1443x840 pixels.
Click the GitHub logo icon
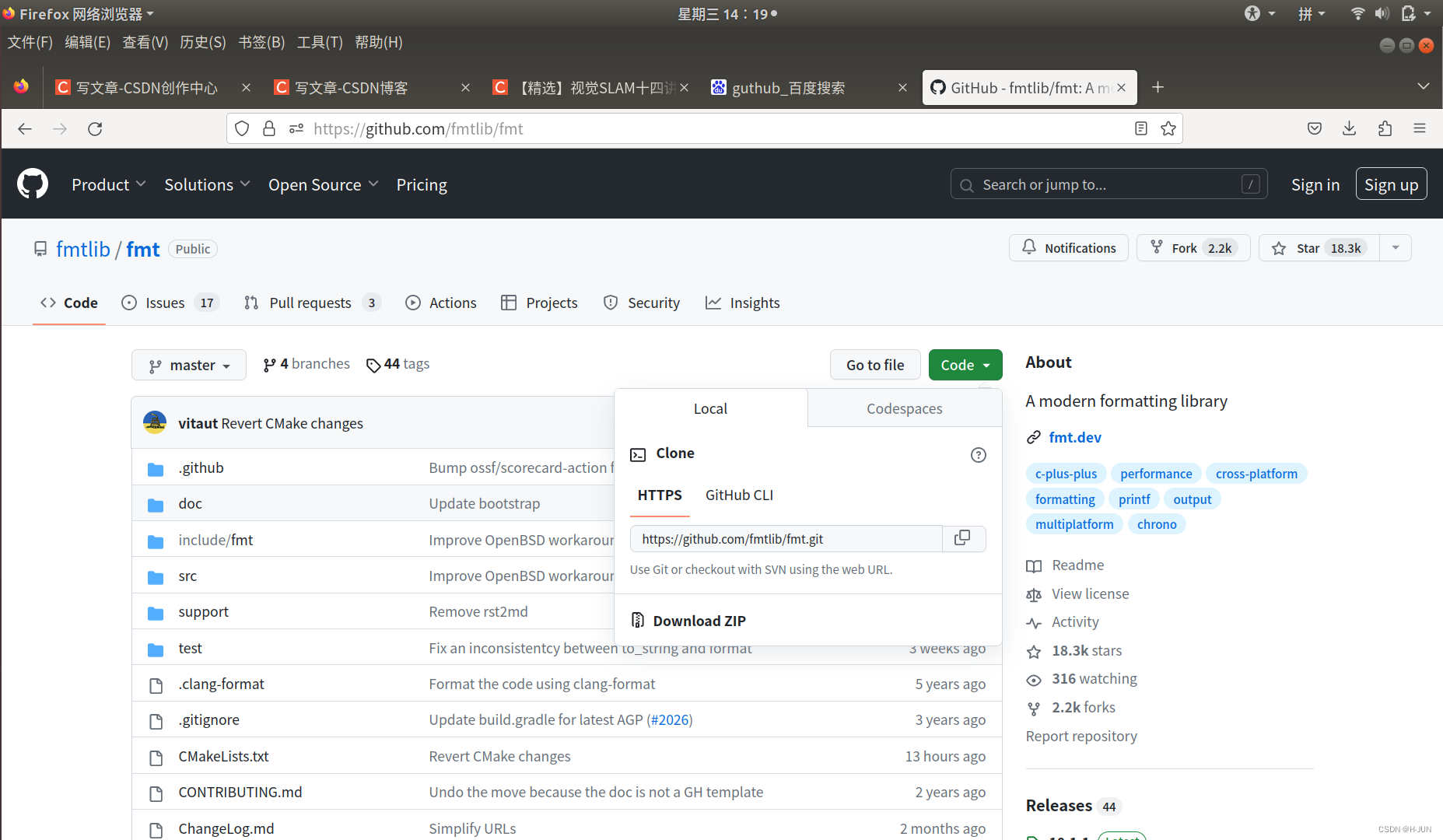point(32,184)
